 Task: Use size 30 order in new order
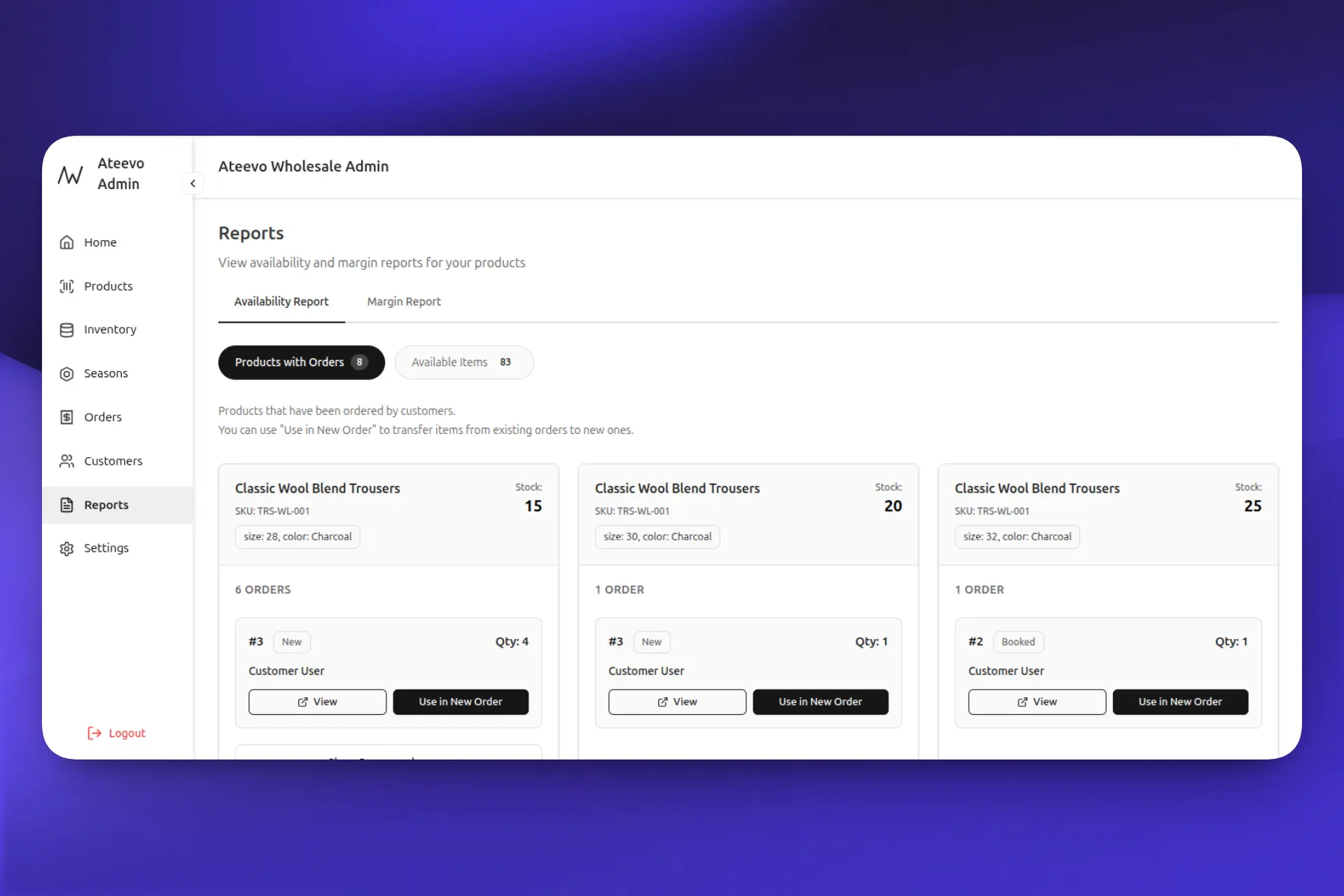pos(820,702)
